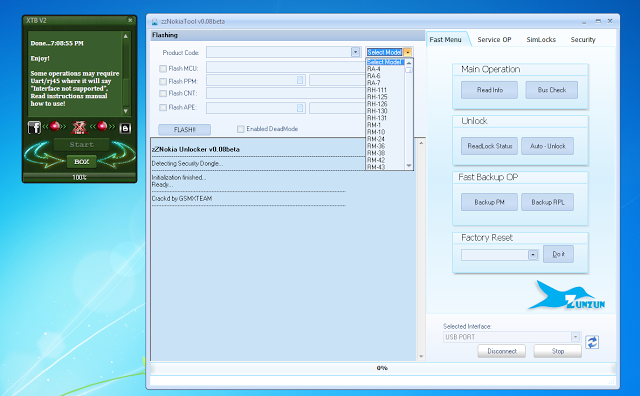Choose RM-38 in model list
640x396 pixels.
(385, 153)
